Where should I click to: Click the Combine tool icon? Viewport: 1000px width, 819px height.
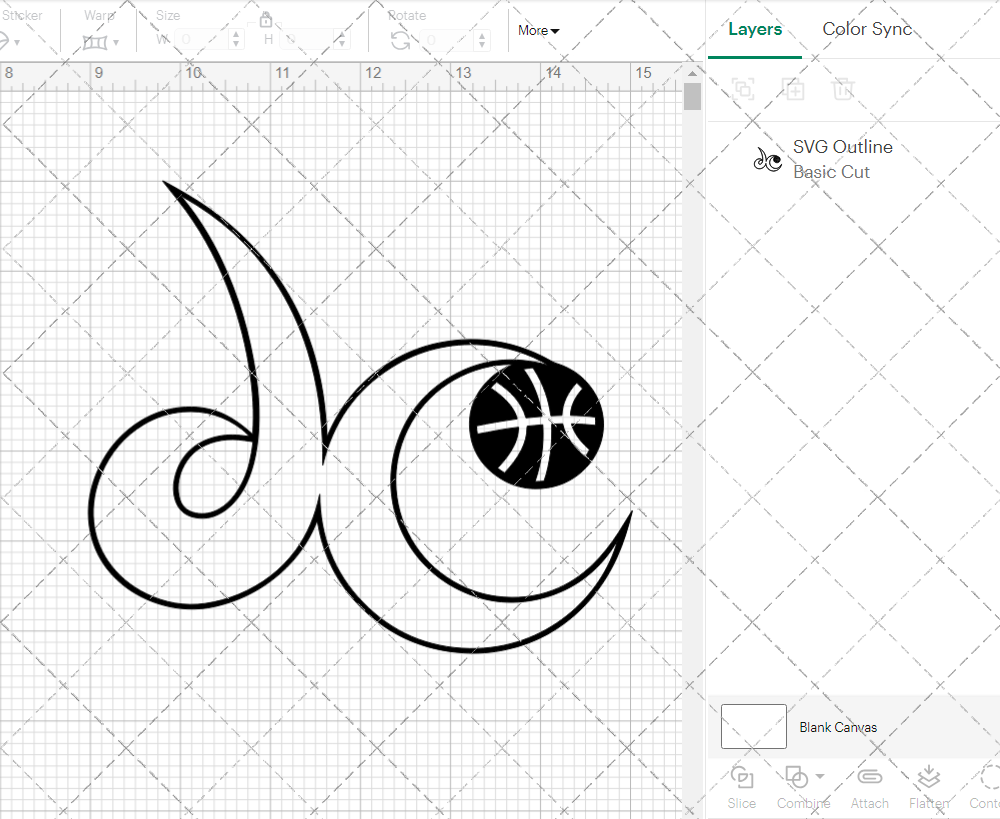click(797, 777)
